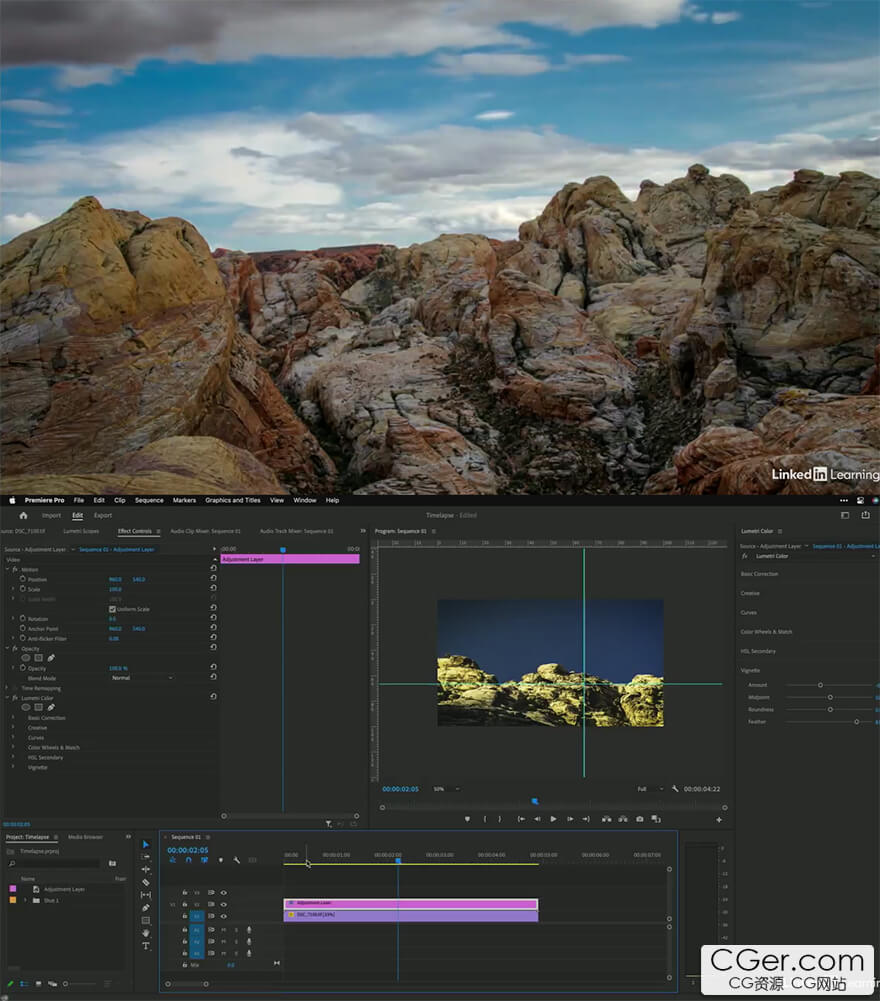Click Go to Out point button
Image resolution: width=880 pixels, height=1001 pixels.
[x=586, y=819]
